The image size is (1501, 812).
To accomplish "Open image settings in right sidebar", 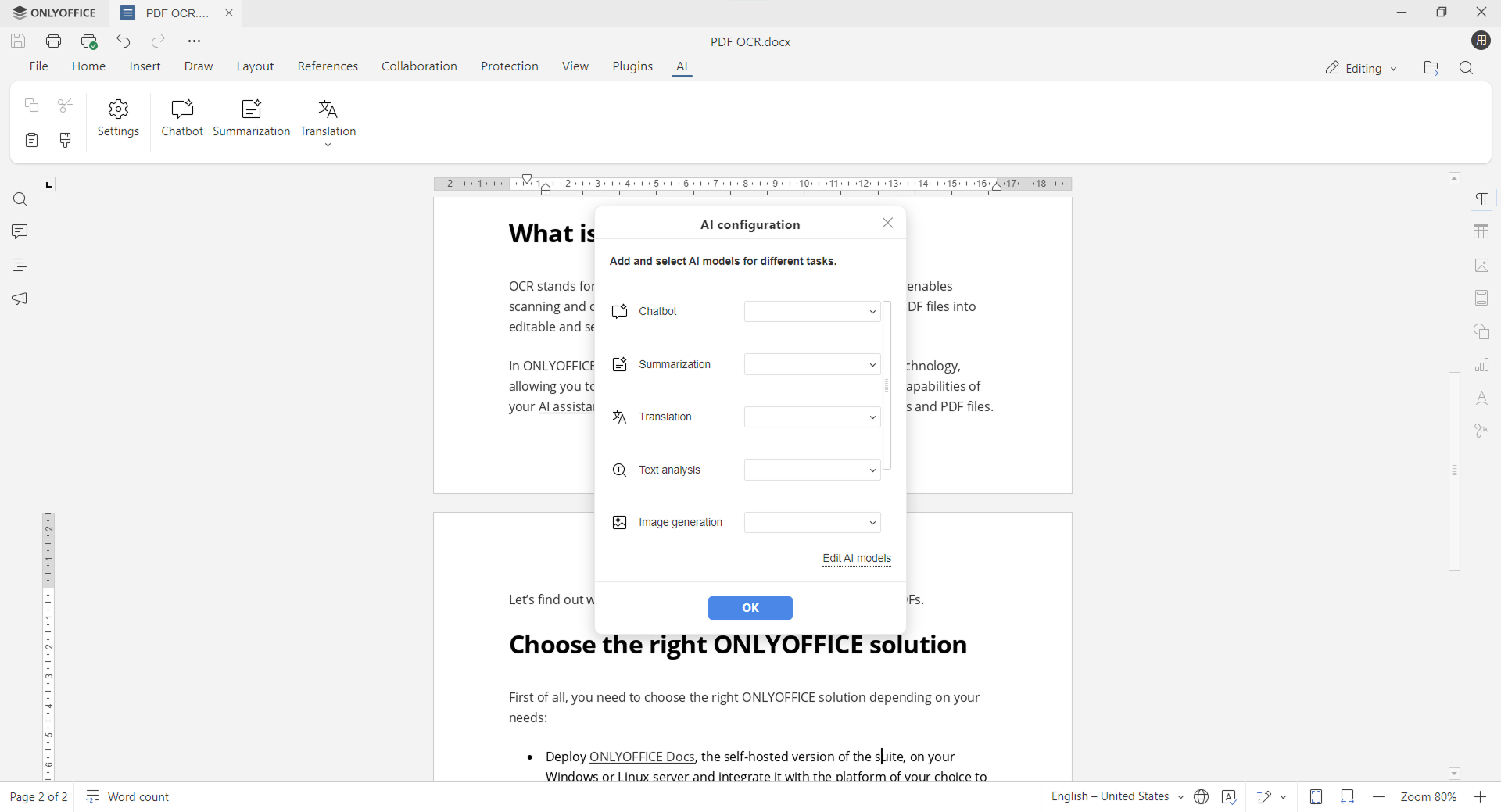I will (x=1482, y=266).
